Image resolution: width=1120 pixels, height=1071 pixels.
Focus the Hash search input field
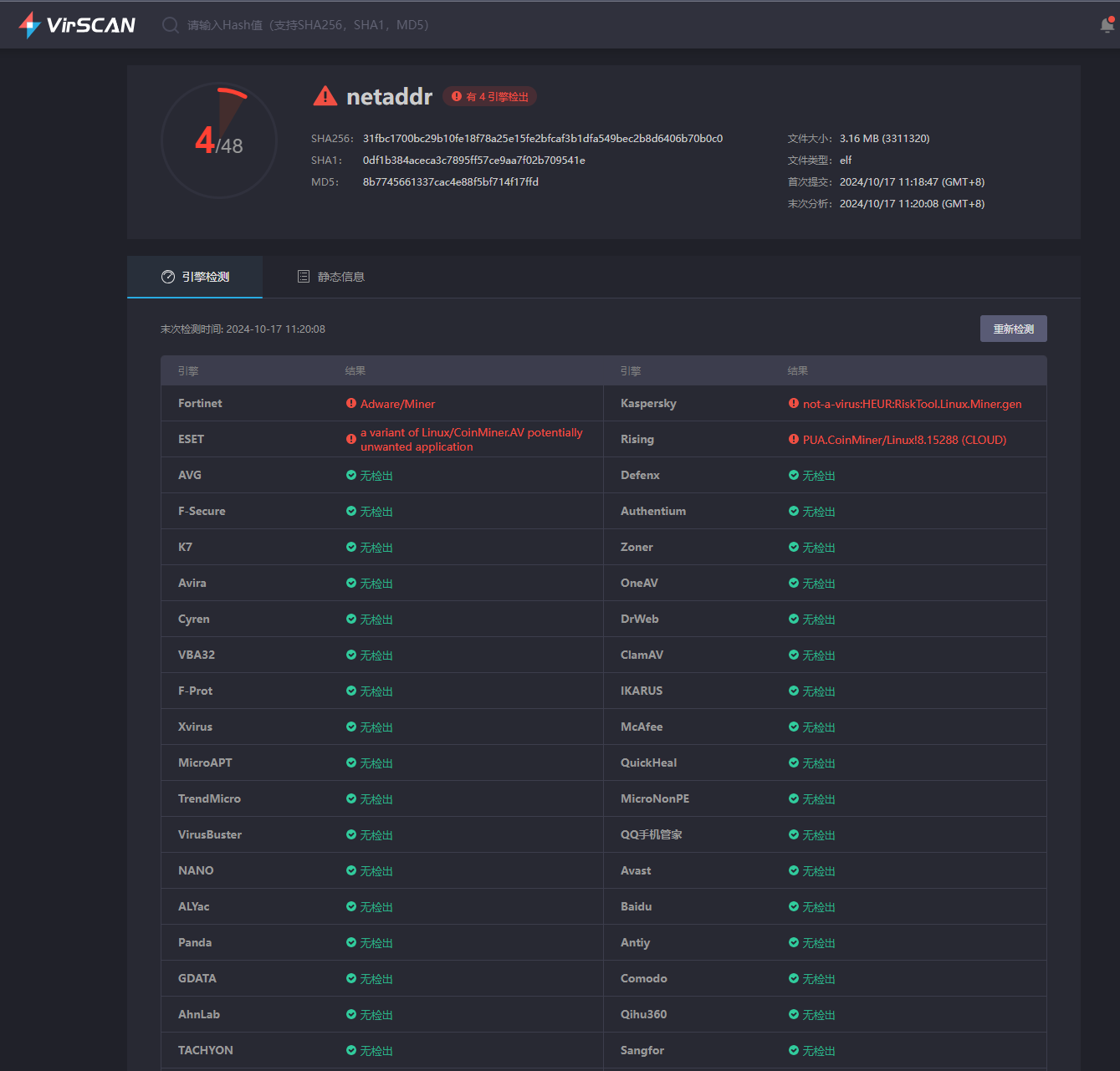[x=308, y=25]
